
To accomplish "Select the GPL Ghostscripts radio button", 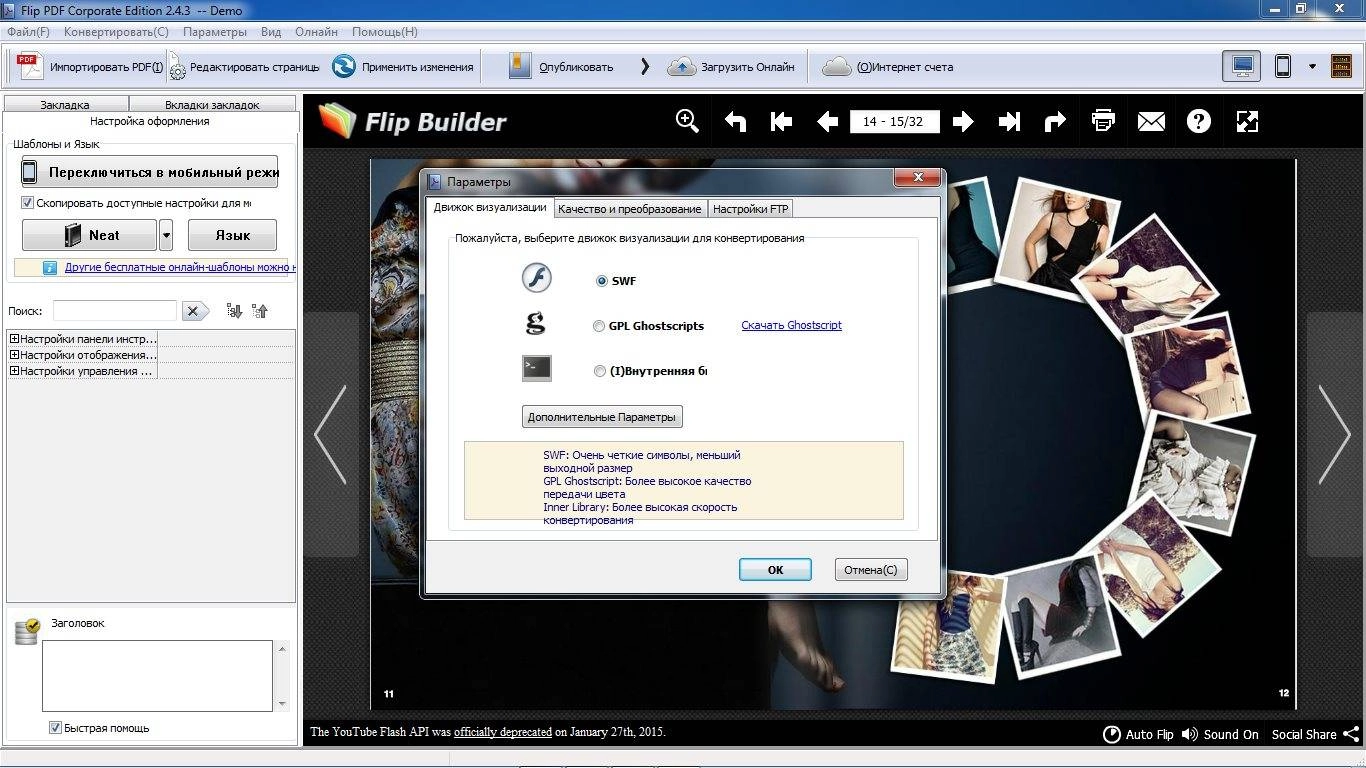I will 599,326.
